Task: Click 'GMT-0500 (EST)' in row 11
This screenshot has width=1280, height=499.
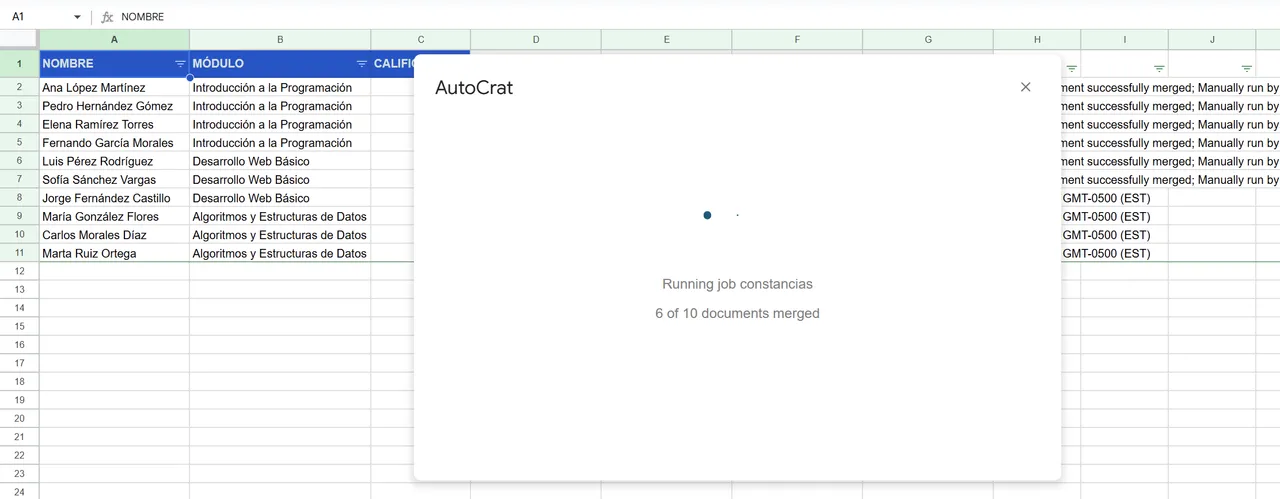Action: coord(1106,254)
